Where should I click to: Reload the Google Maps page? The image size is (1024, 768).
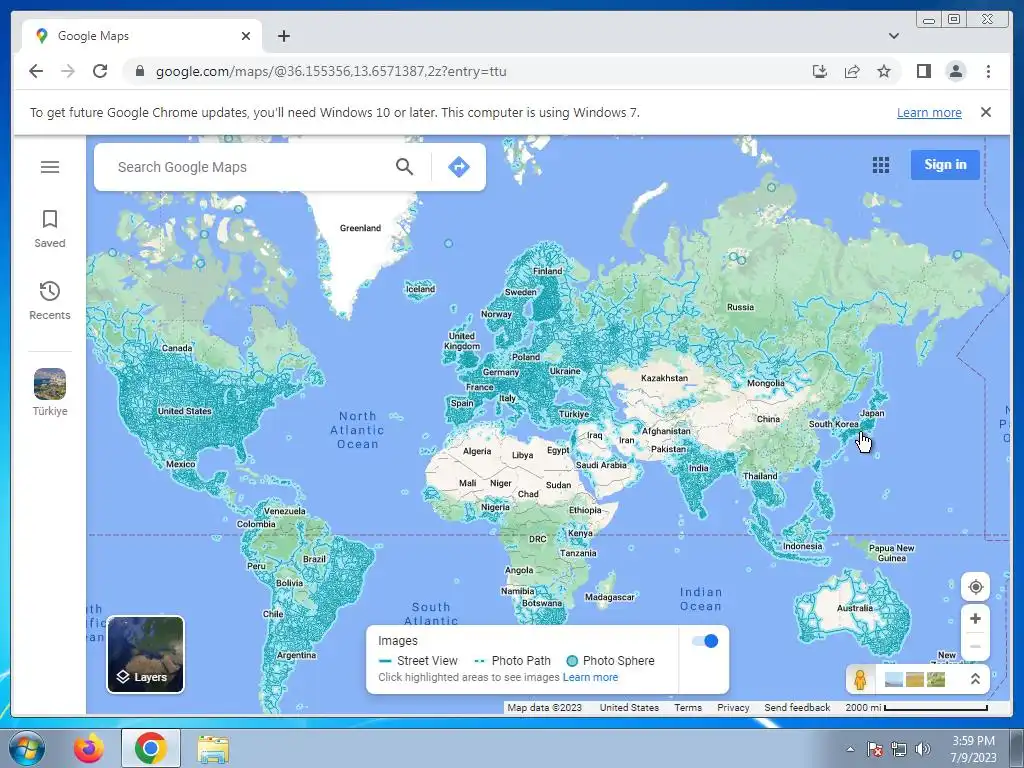point(100,71)
